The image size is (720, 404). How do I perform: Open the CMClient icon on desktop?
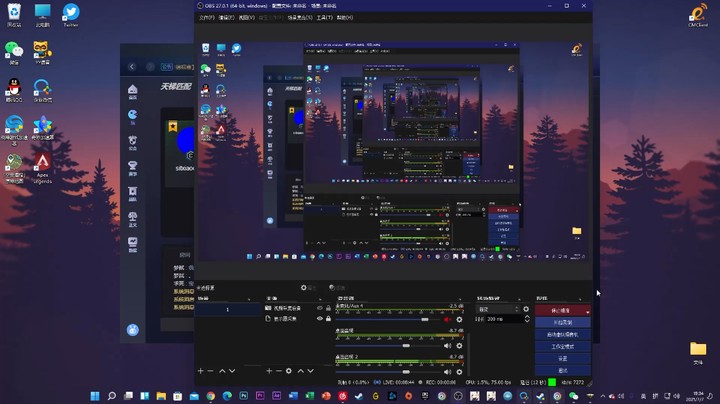point(698,16)
